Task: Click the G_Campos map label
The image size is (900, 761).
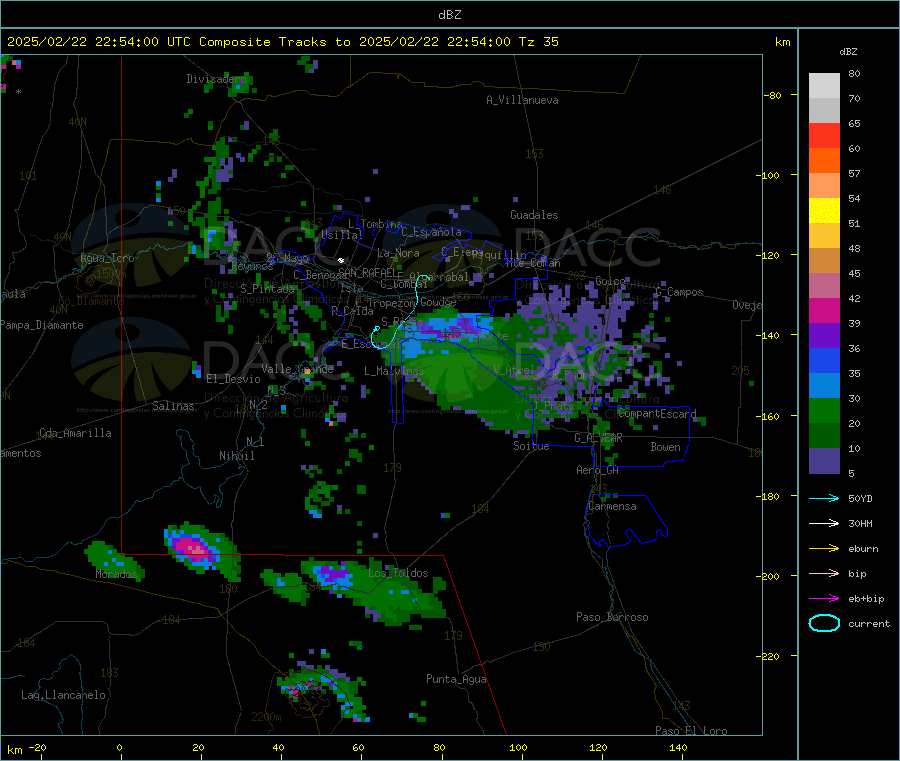Action: click(x=679, y=292)
